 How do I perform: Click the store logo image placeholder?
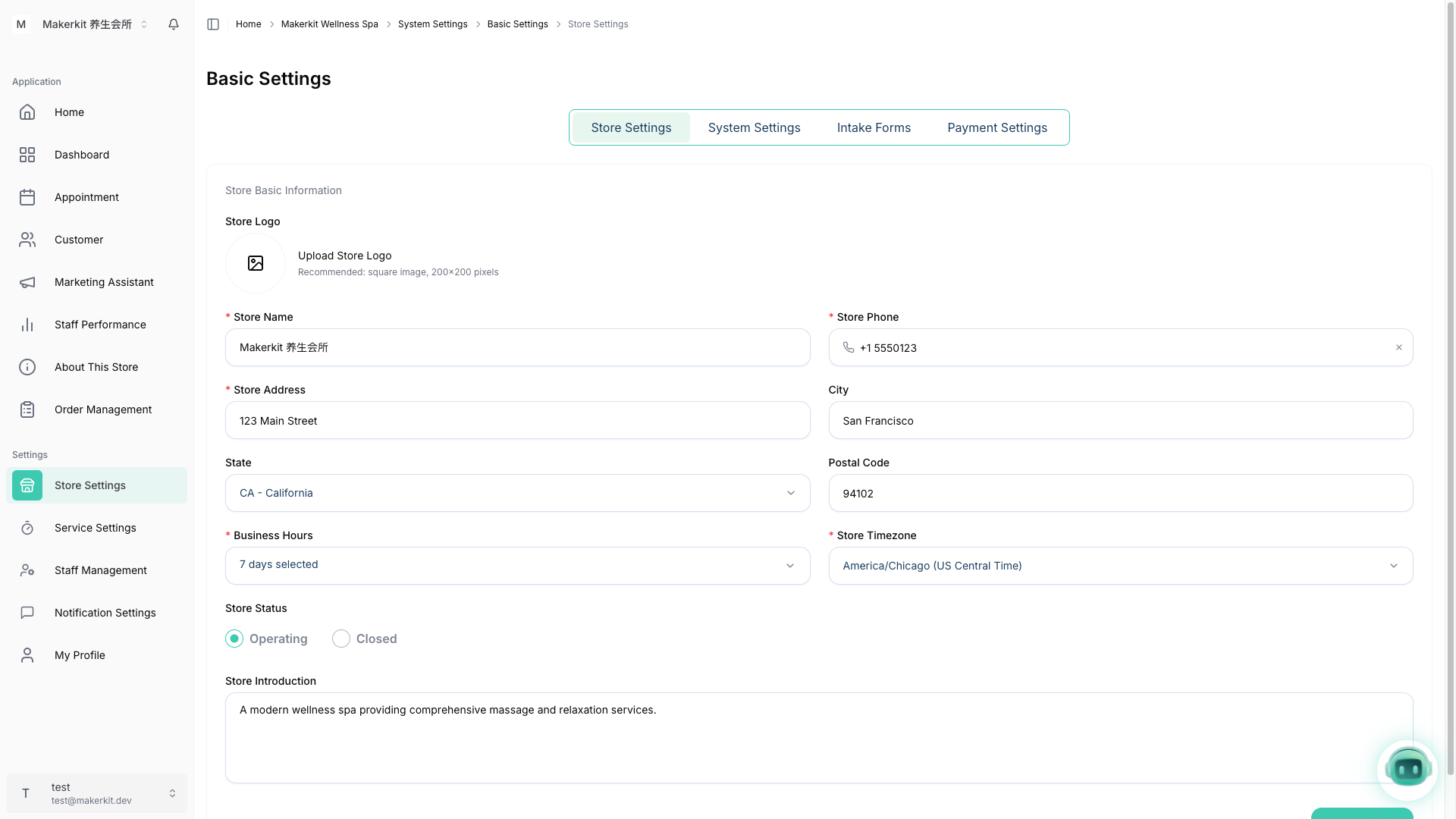tap(256, 263)
